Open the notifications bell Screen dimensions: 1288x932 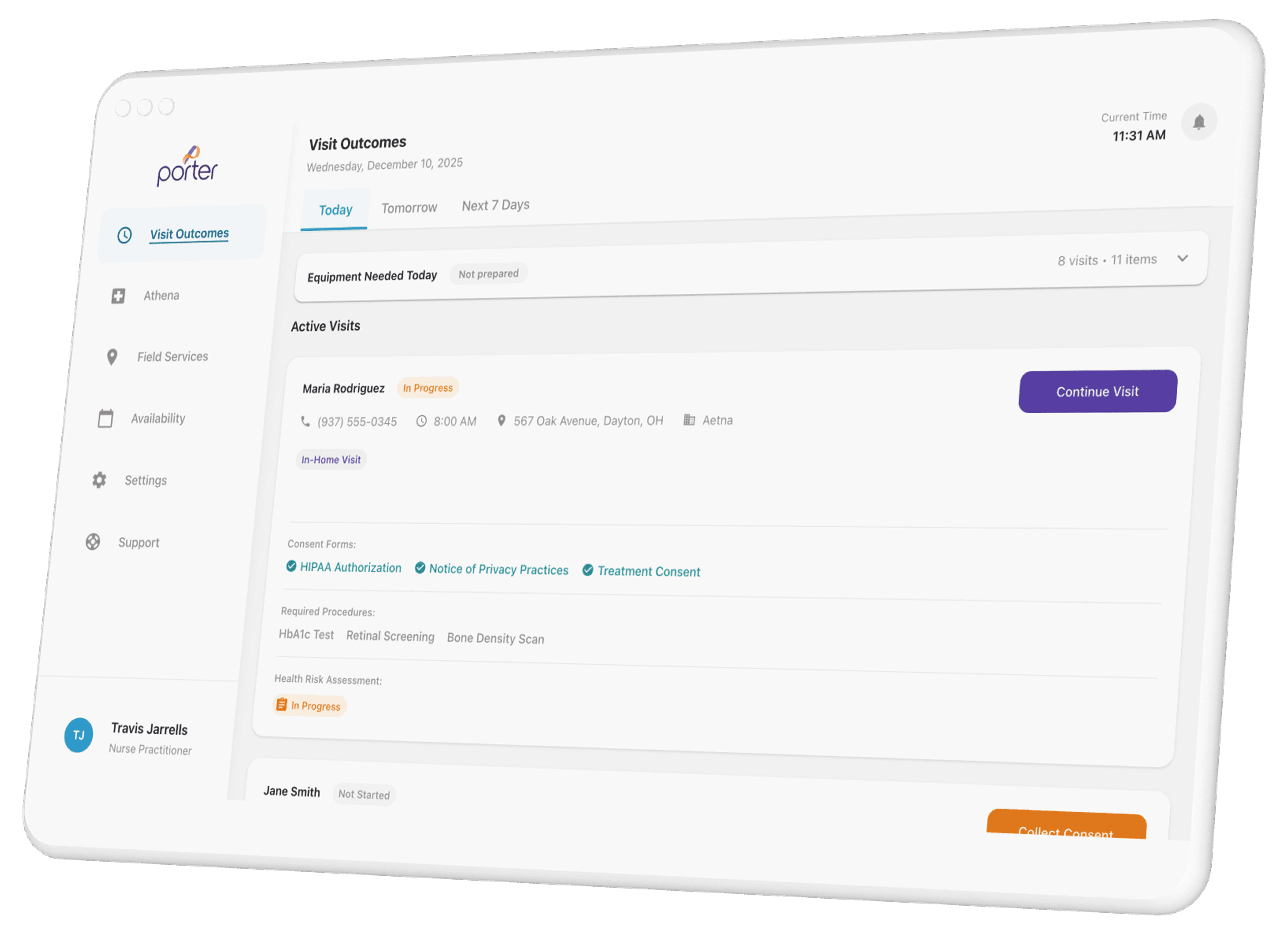[1199, 122]
